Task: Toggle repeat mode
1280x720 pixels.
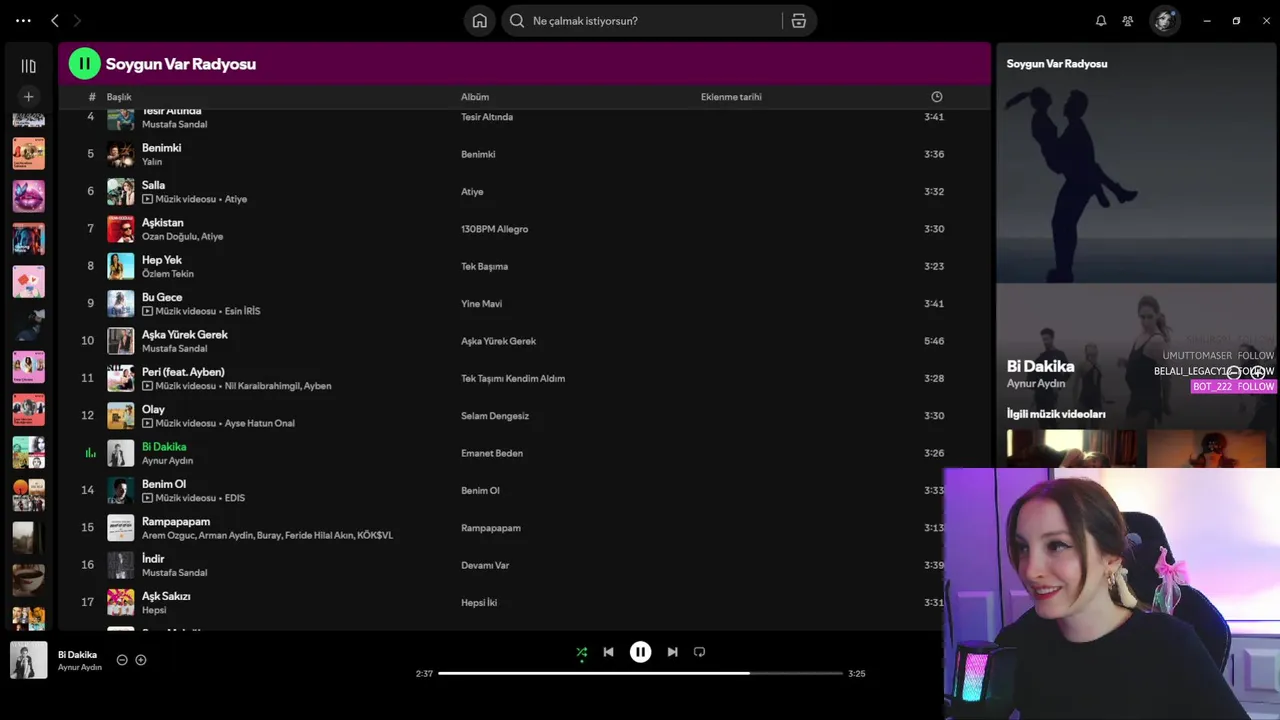Action: 700,652
